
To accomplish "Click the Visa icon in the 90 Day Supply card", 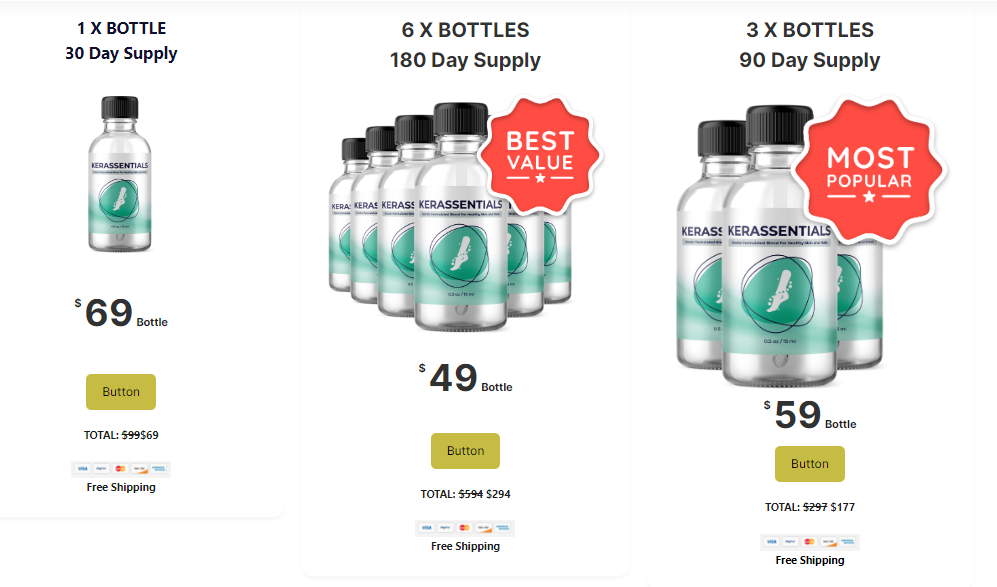I will pyautogui.click(x=772, y=541).
